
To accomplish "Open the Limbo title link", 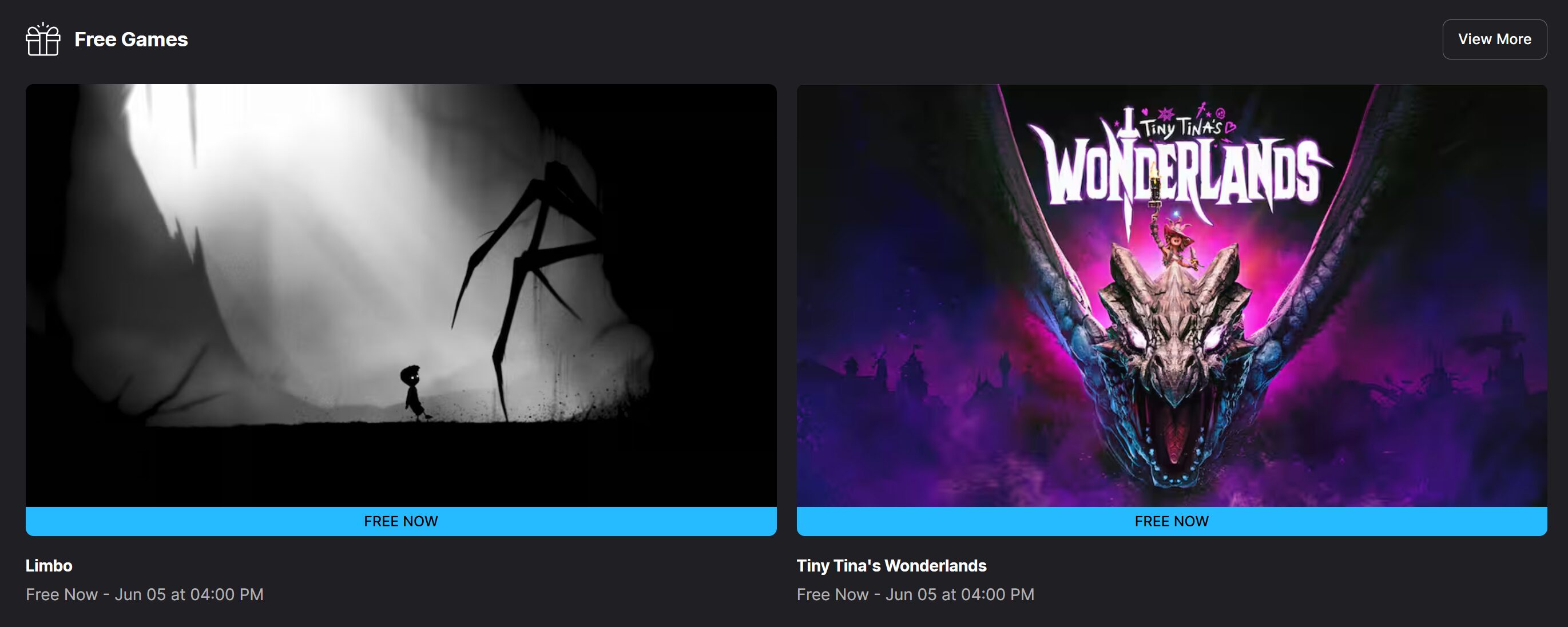I will pyautogui.click(x=49, y=566).
